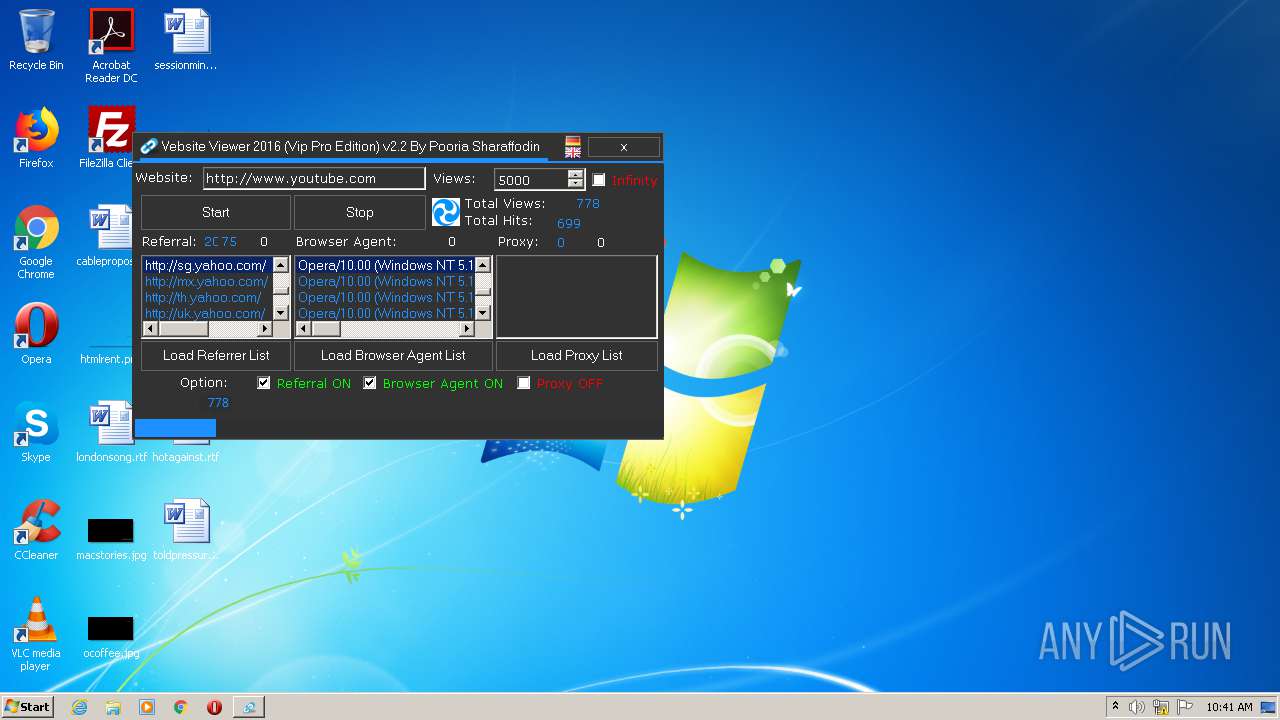
Task: Click scroll-left arrow of the browser agent list
Action: tap(304, 328)
